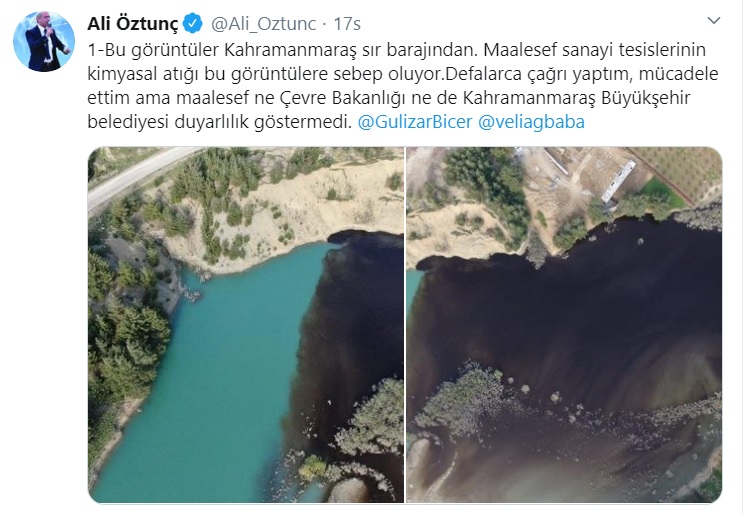This screenshot has height=515, width=744.
Task: Open the Ali Öztunç display name link
Action: 133,23
